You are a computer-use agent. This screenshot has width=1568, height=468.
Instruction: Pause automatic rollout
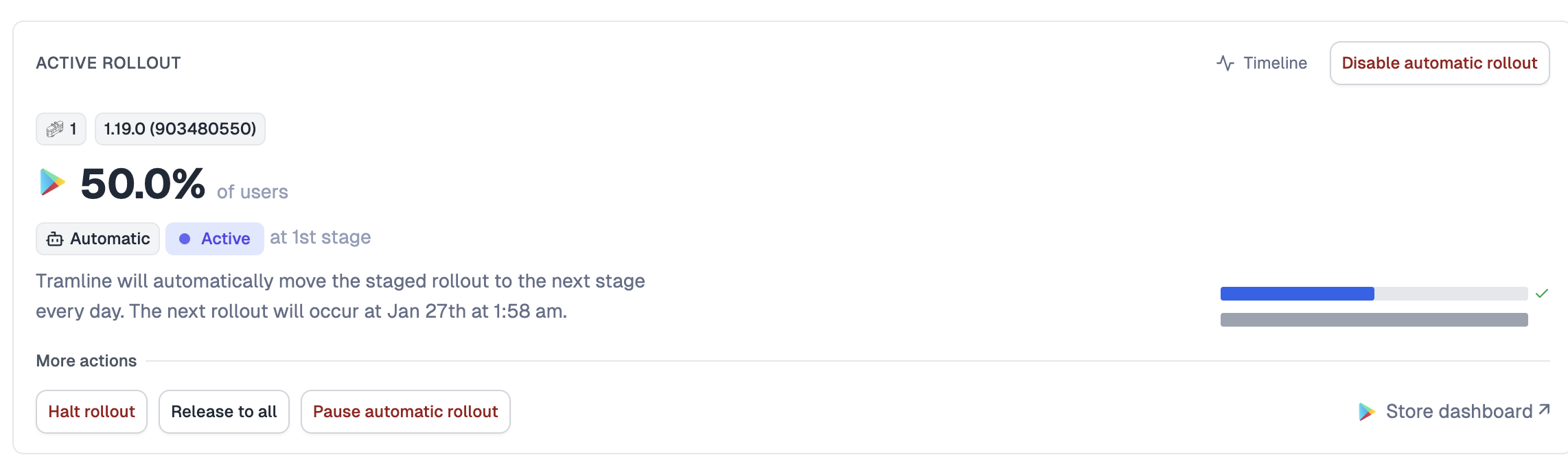[x=405, y=412]
